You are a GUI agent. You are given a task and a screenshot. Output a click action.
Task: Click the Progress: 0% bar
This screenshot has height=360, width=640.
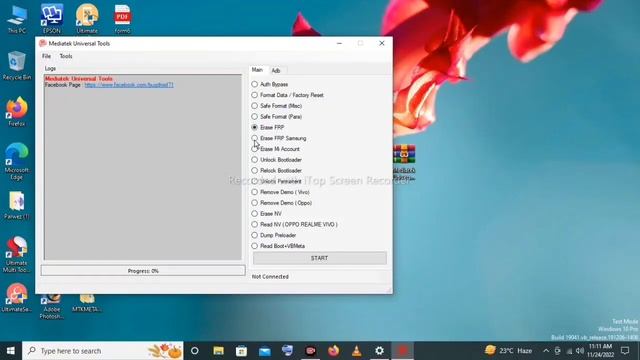point(143,271)
